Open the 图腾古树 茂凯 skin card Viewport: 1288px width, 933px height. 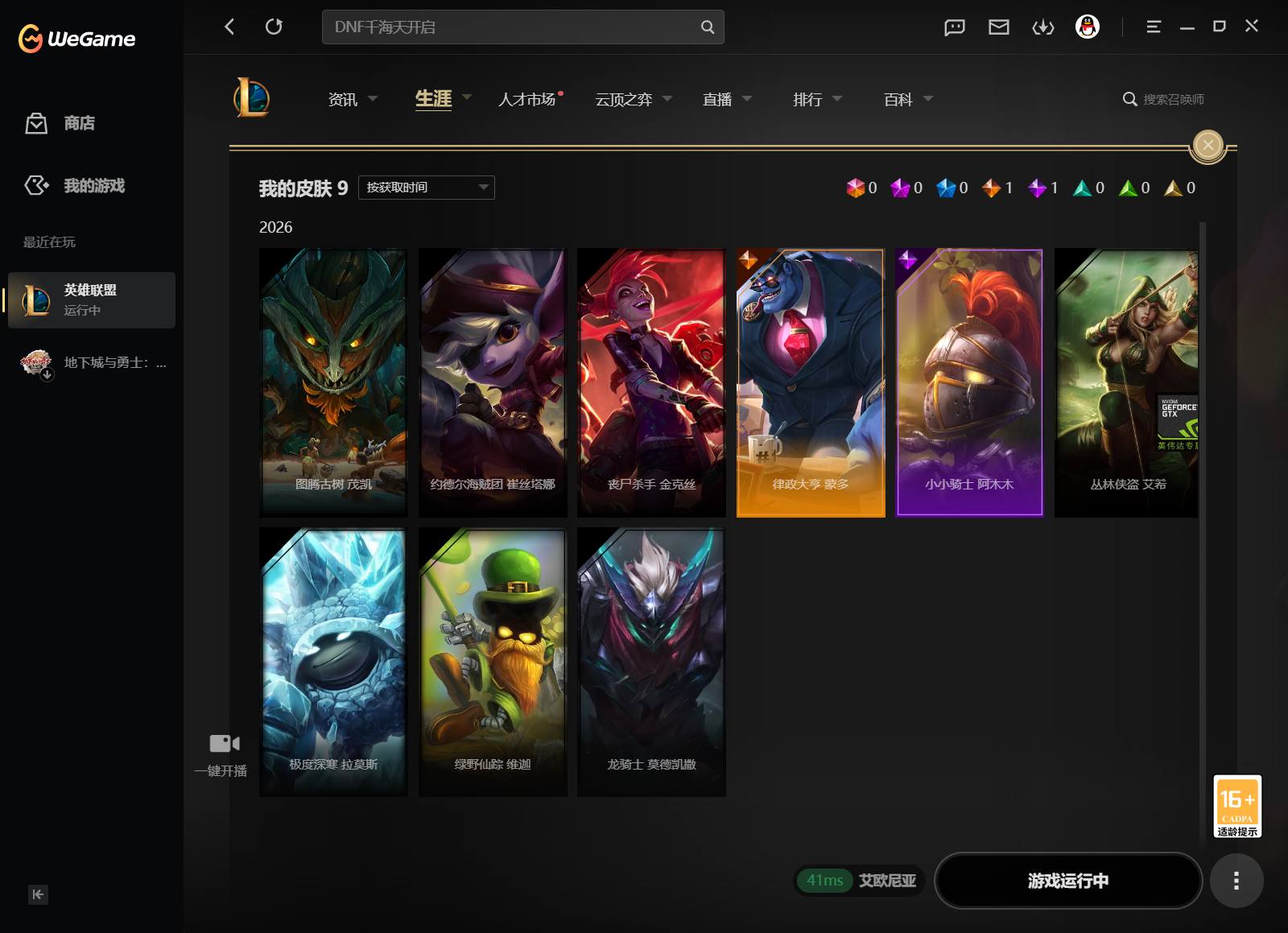click(333, 383)
